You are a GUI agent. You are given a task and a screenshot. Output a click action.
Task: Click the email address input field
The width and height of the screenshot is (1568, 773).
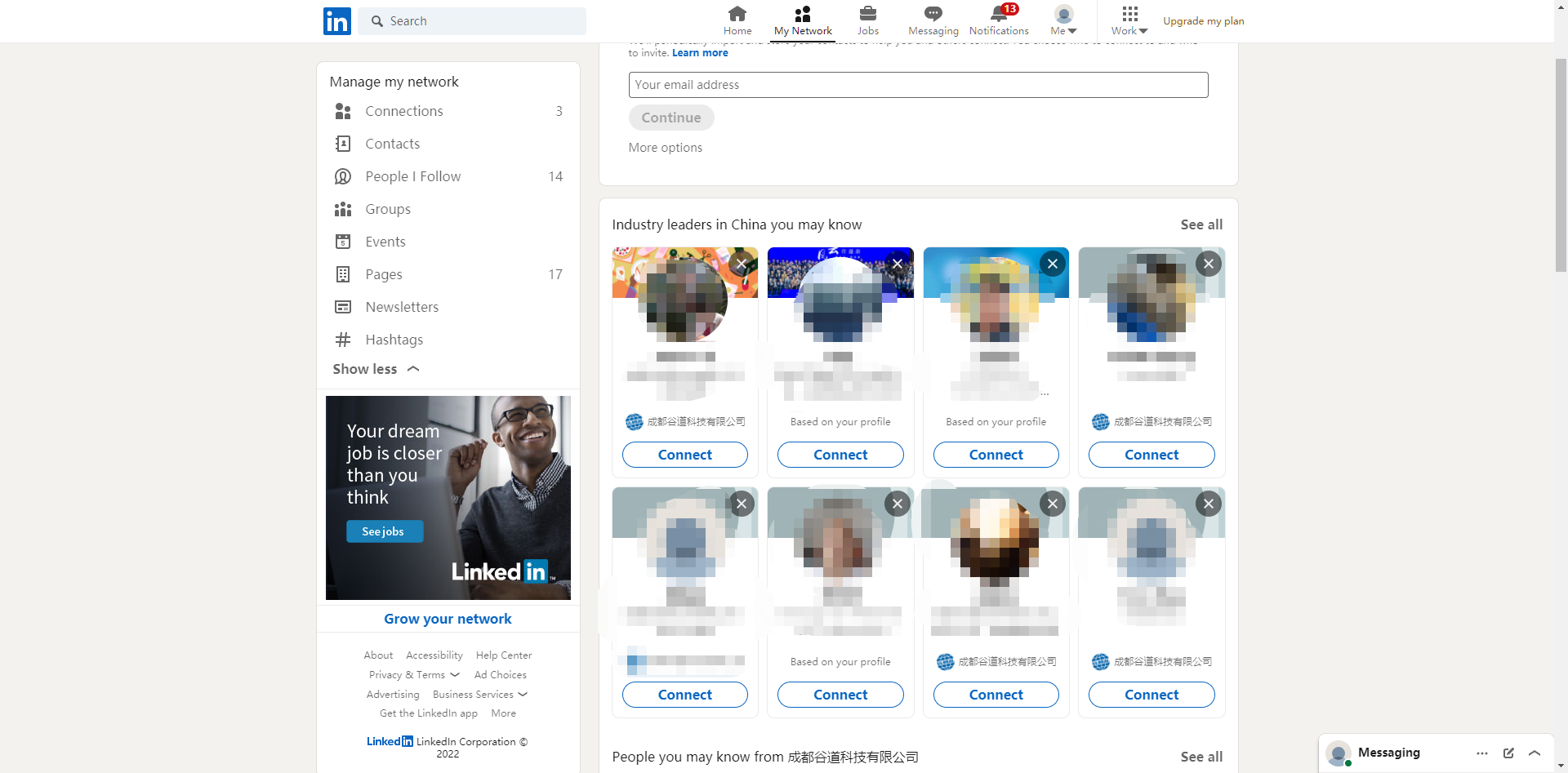[x=918, y=85]
